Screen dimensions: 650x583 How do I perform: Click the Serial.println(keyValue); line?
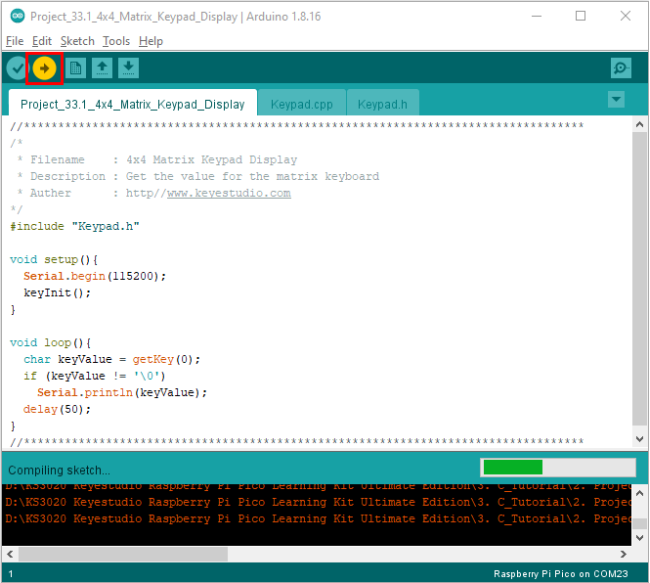(122, 392)
